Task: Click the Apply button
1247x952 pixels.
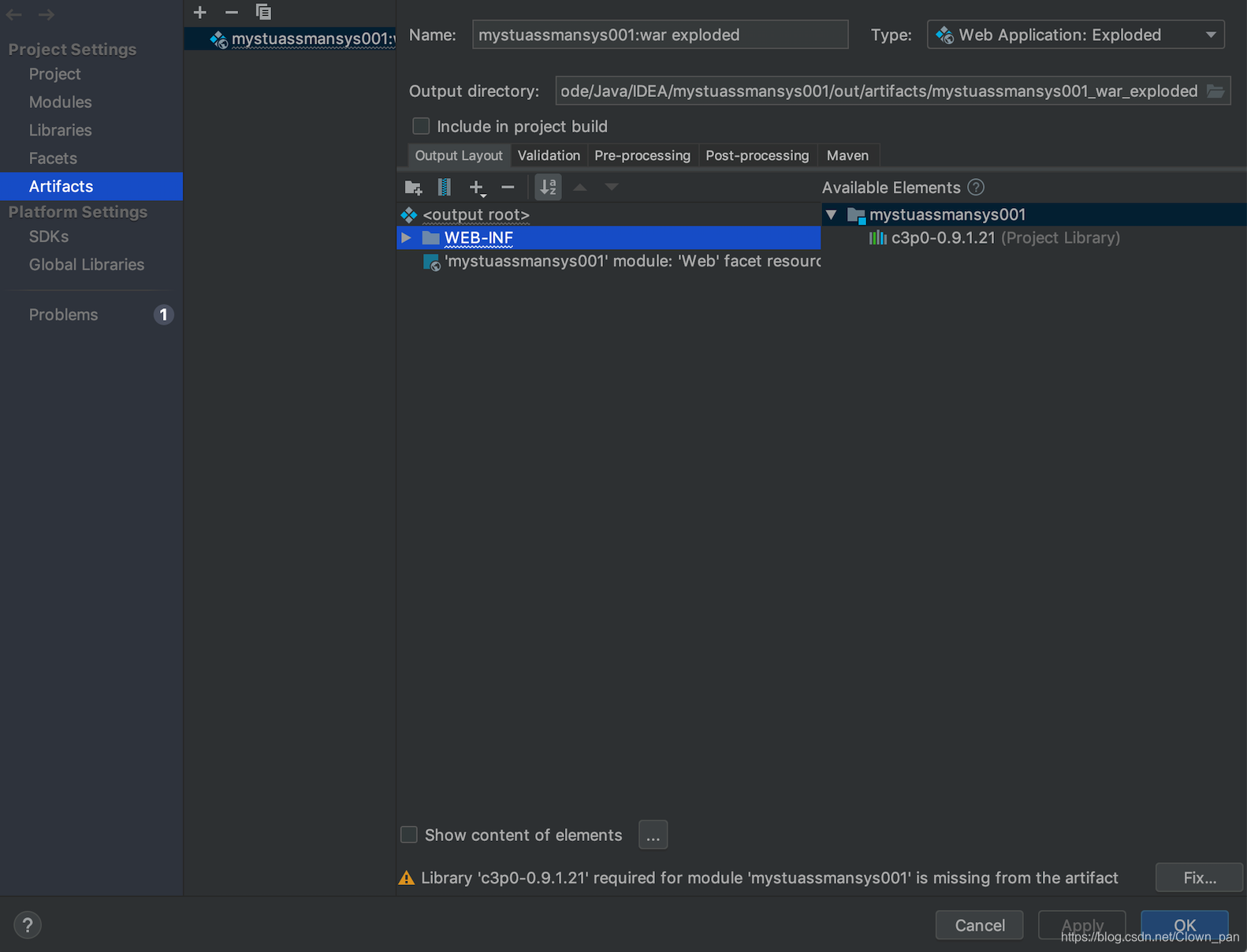Action: 1082,925
